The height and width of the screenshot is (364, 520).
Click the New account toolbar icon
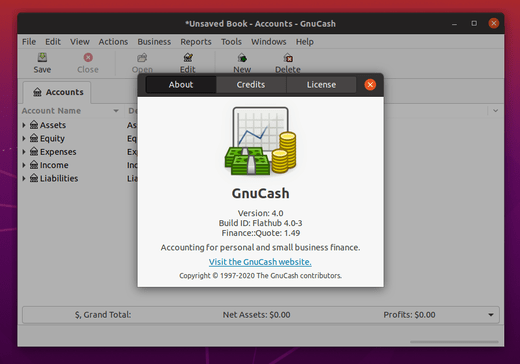(242, 58)
